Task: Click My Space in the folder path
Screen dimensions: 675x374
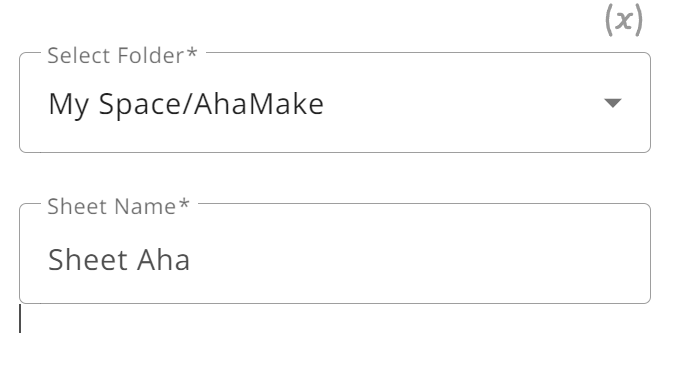Action: tap(113, 105)
